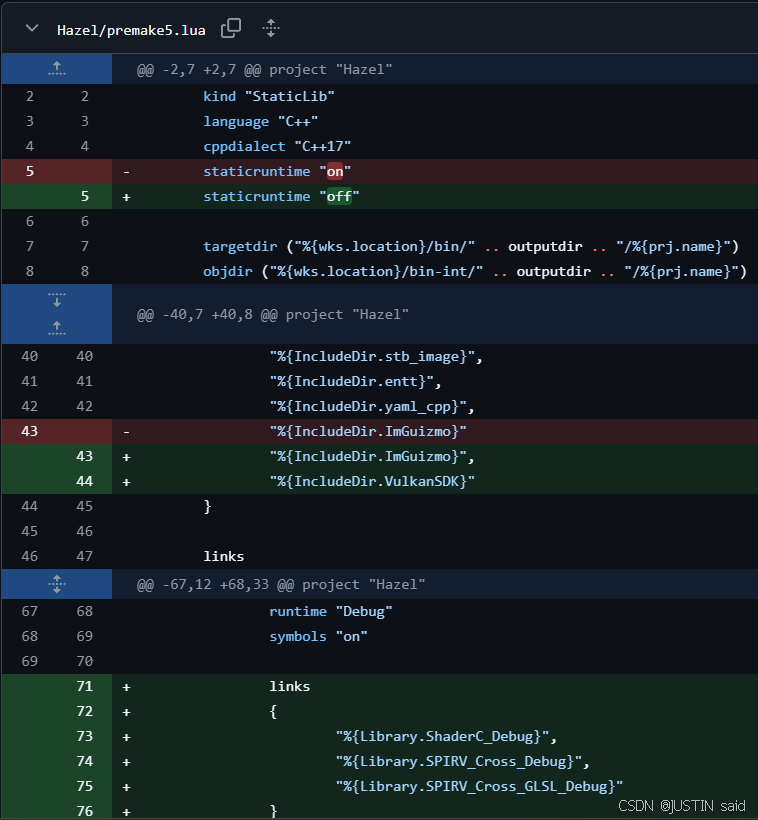Select deleted line number 5
The width and height of the screenshot is (758, 820).
(30, 171)
